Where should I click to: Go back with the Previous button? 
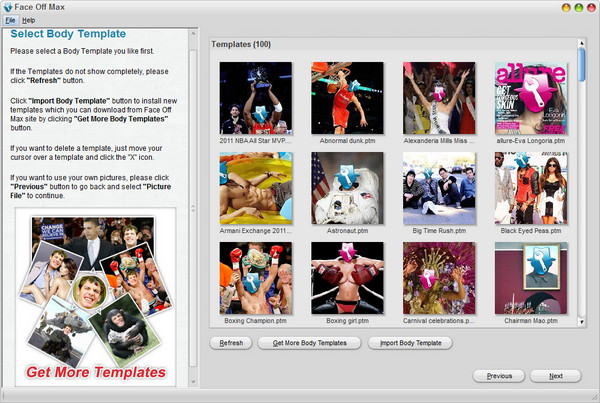[499, 376]
